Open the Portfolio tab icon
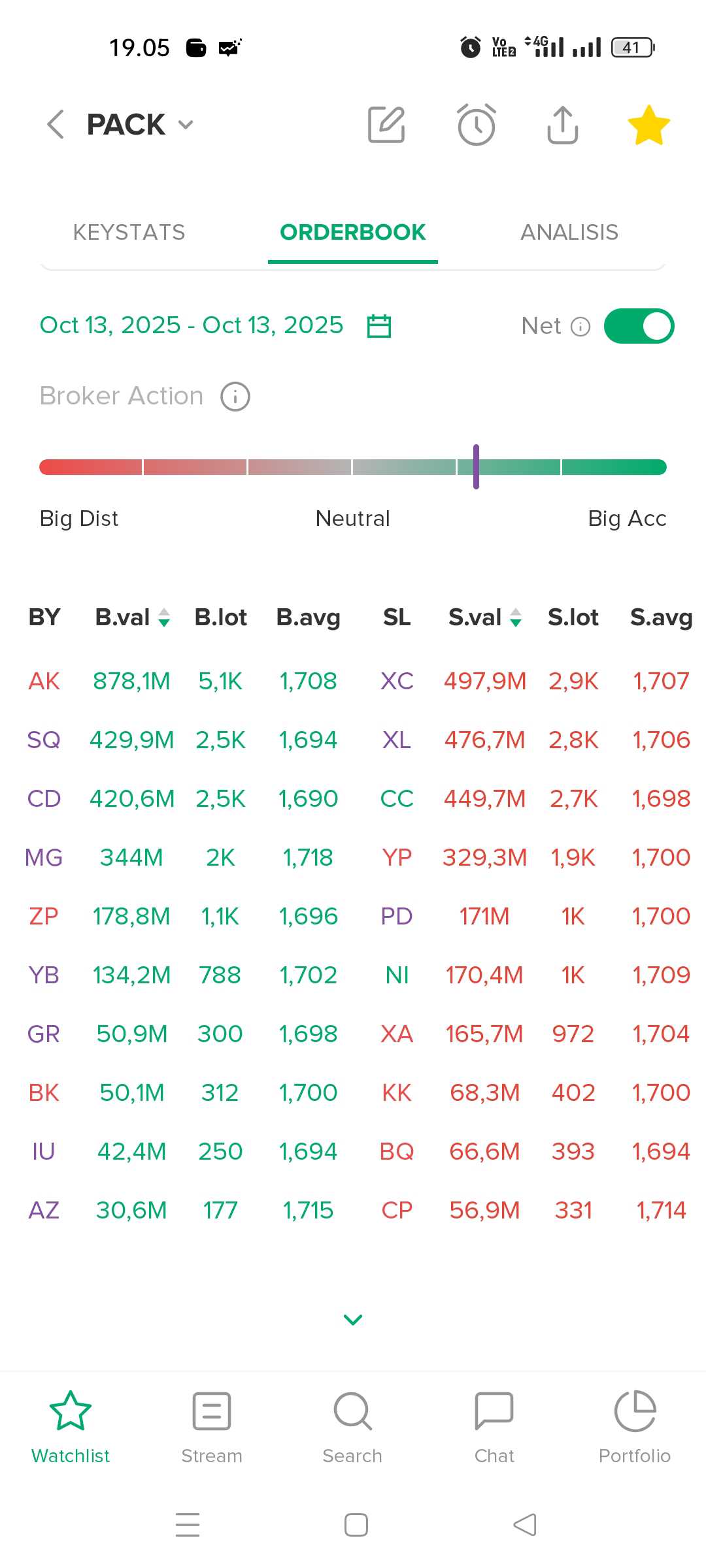The width and height of the screenshot is (706, 1568). click(x=635, y=1411)
